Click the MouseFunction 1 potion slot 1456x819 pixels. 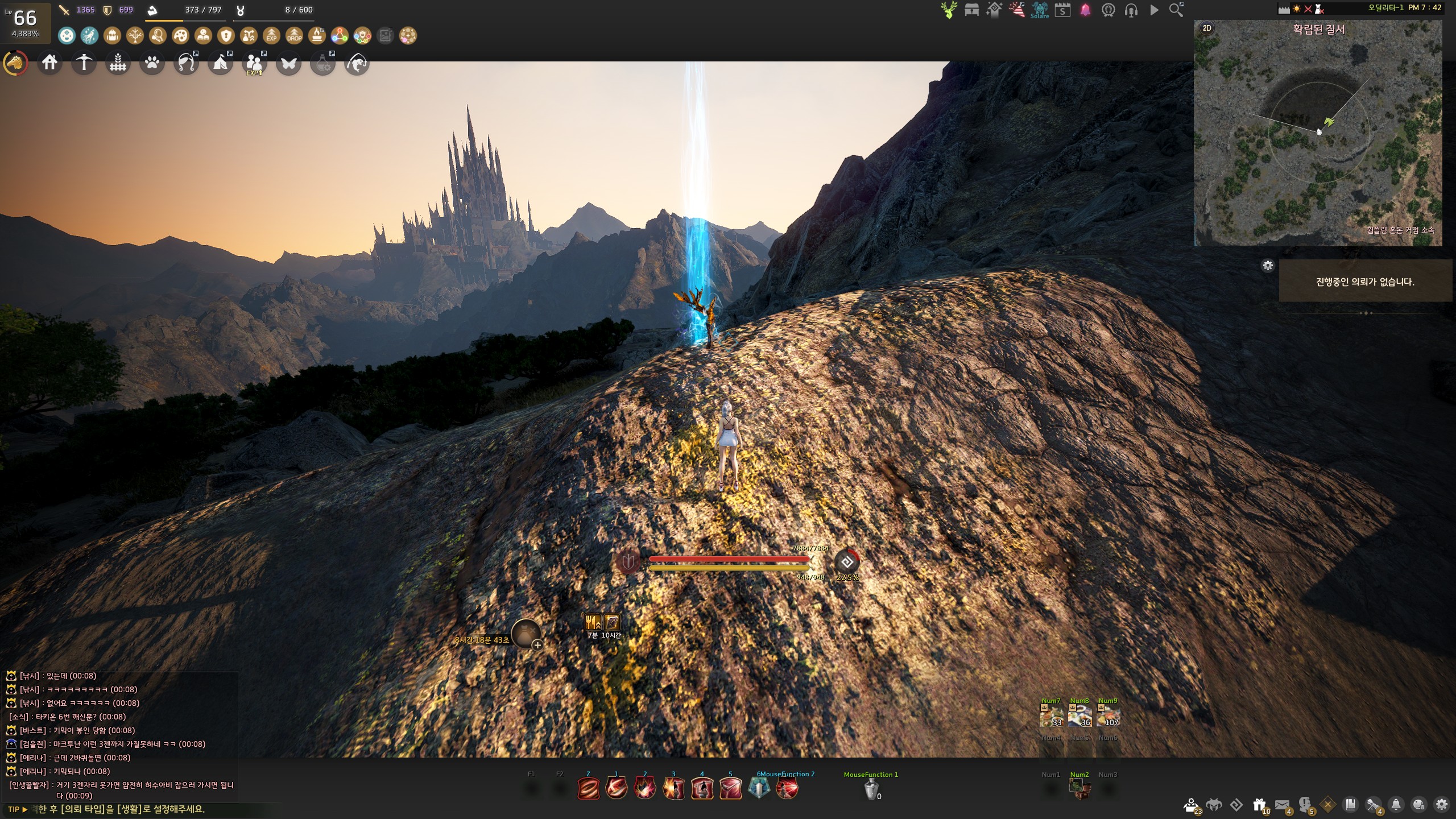(x=871, y=789)
